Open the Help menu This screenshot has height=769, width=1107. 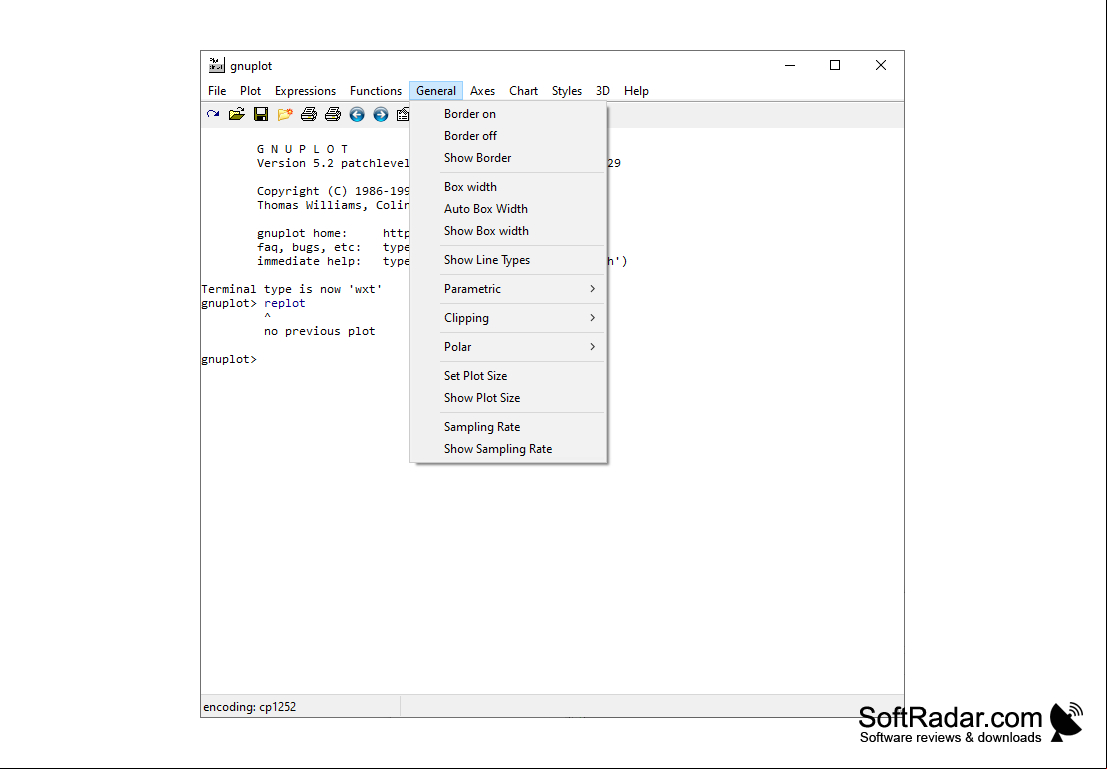coord(636,91)
